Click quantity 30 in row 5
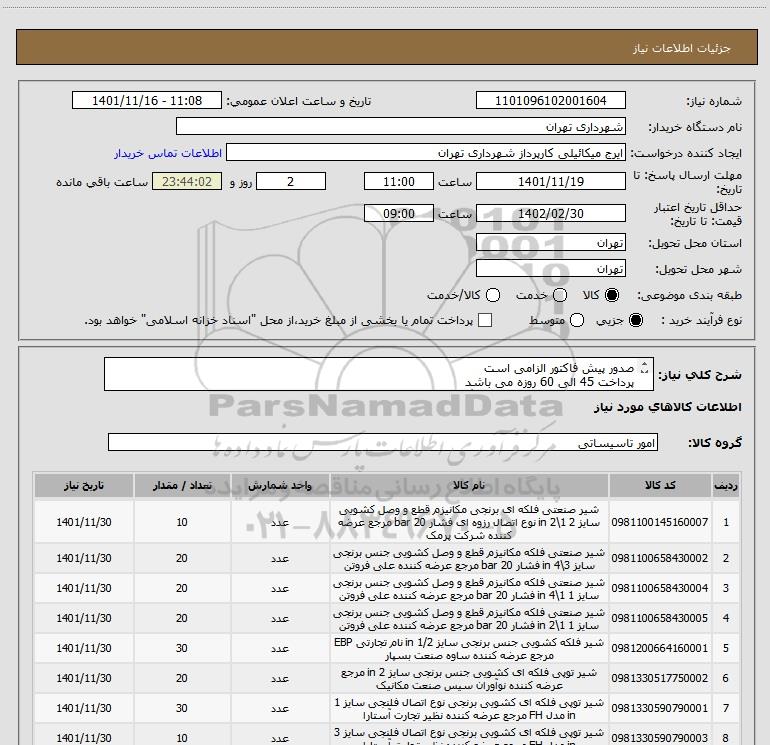 click(182, 648)
